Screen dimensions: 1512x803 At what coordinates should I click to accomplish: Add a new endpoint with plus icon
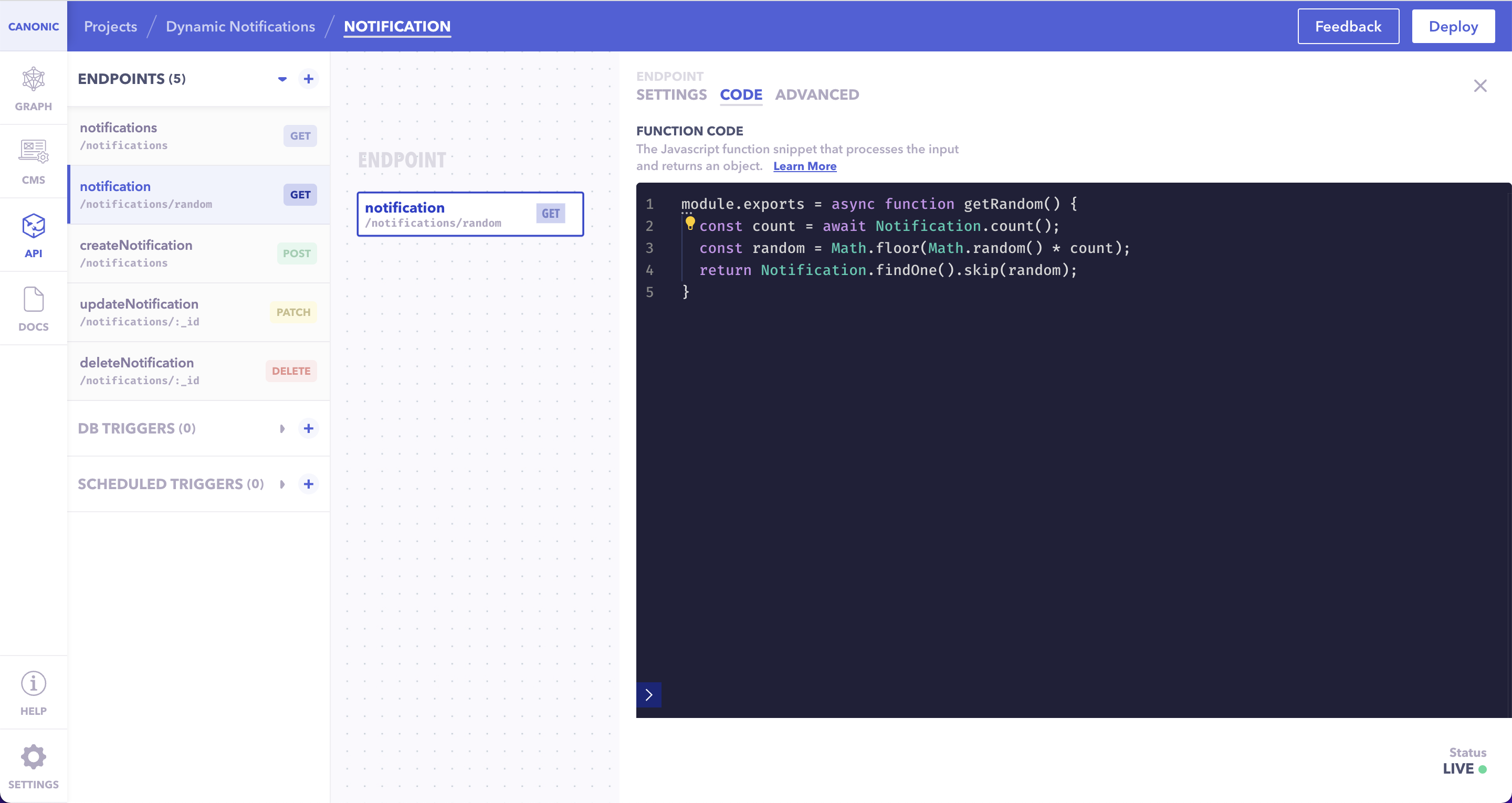(x=308, y=79)
